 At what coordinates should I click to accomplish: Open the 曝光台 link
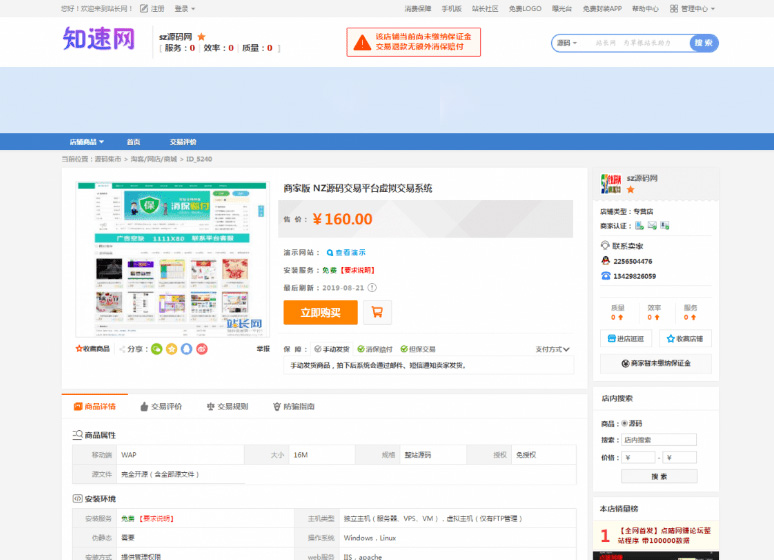[562, 8]
